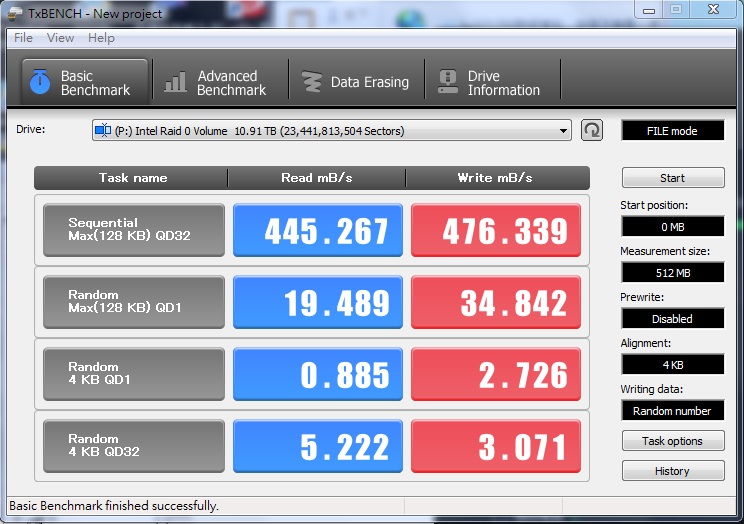Open the View menu

(x=60, y=38)
